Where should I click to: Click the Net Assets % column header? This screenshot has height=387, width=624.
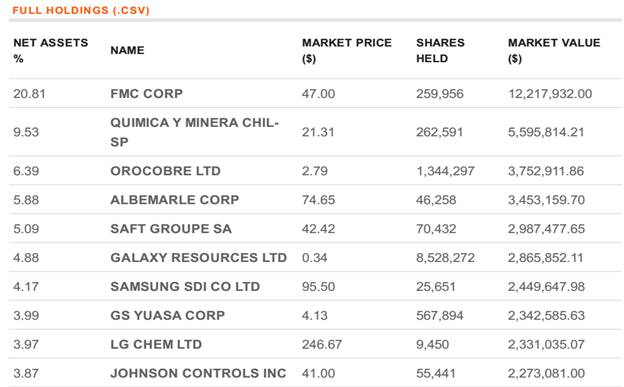tap(51, 50)
